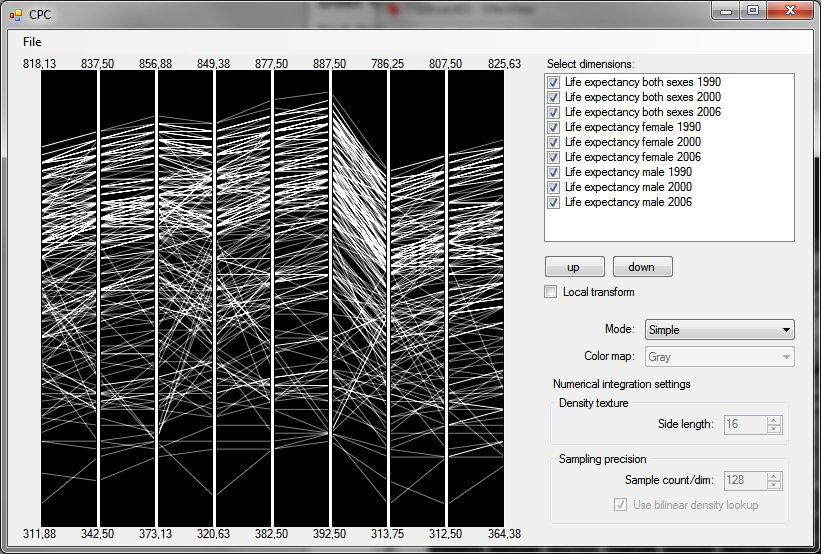The height and width of the screenshot is (554, 821).
Task: Click the up button
Action: click(x=574, y=267)
